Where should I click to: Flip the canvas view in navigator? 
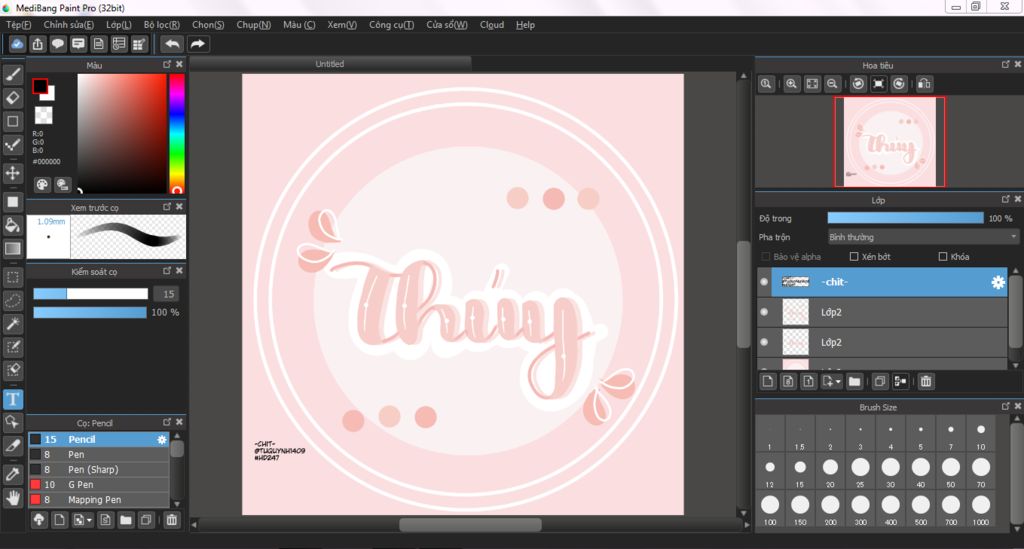click(924, 84)
